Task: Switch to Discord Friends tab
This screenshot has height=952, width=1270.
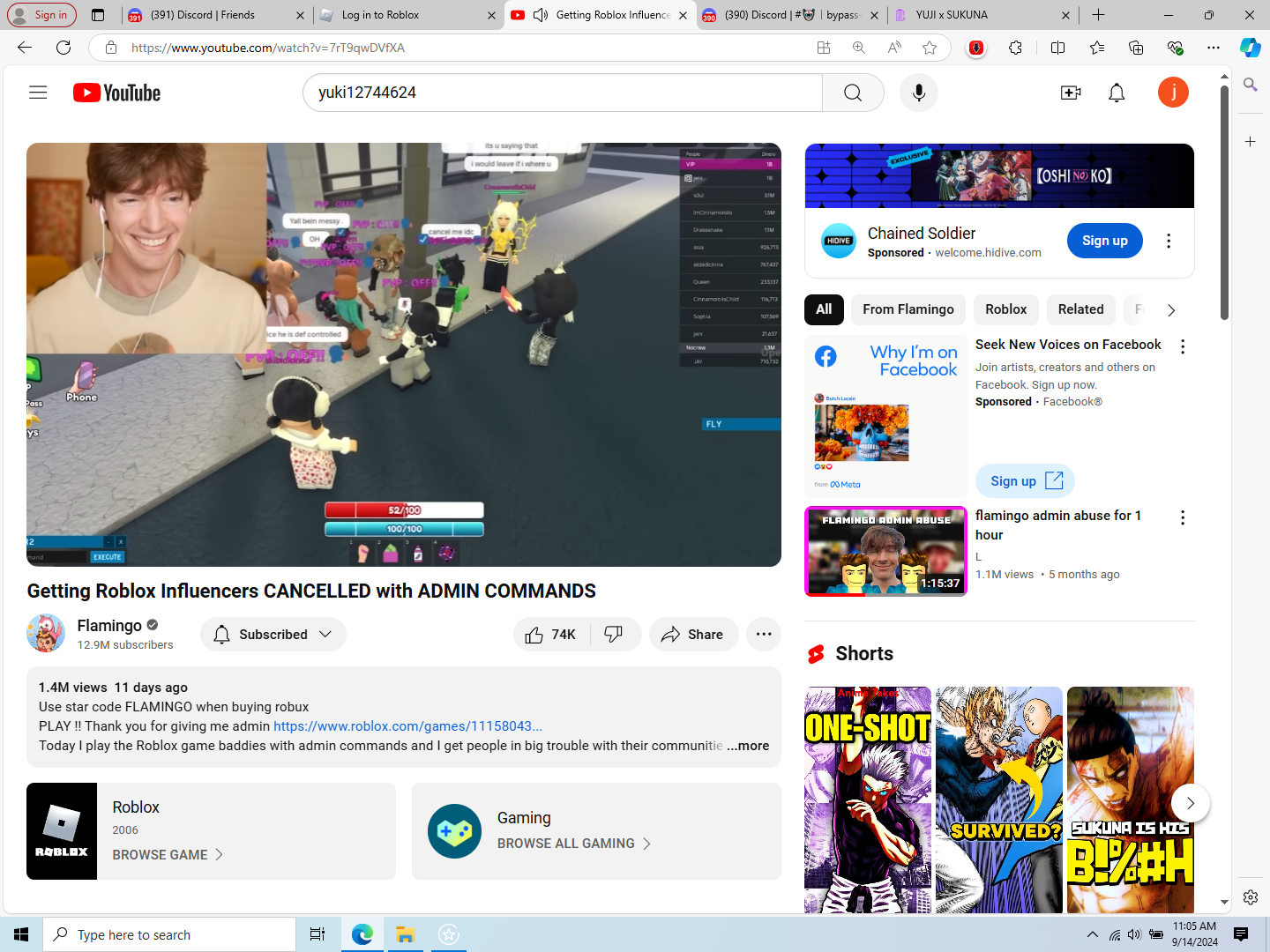Action: tap(214, 15)
